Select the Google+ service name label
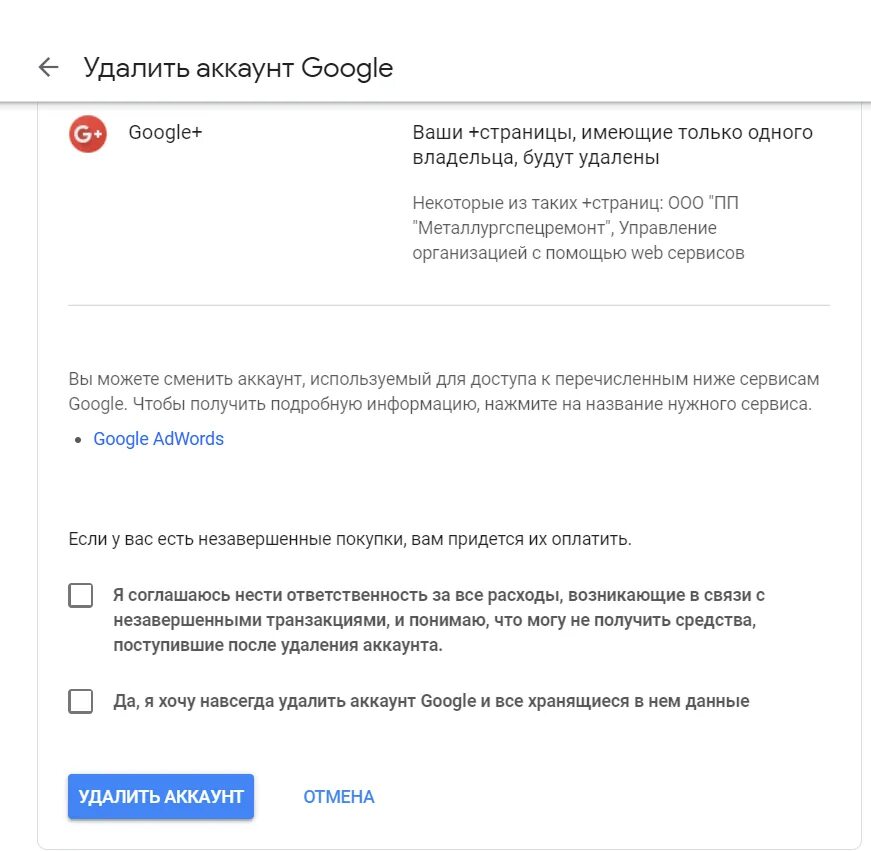 pos(165,133)
